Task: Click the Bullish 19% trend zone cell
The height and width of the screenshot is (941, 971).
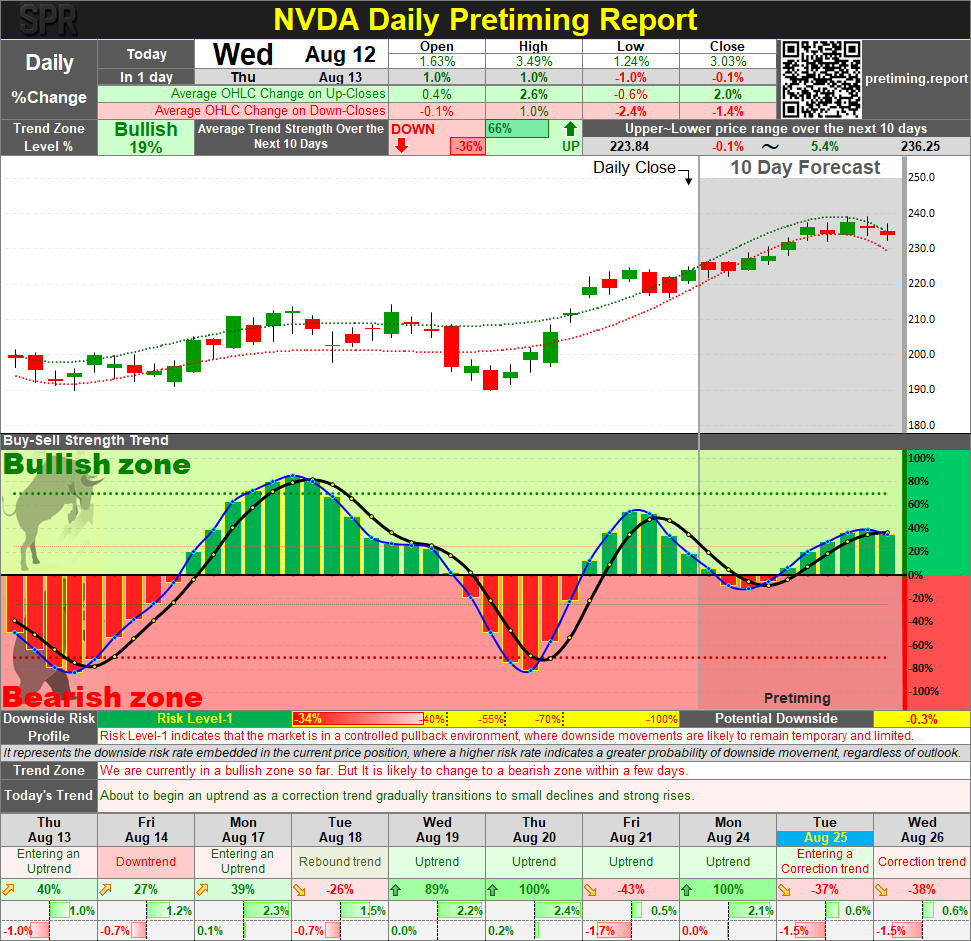Action: (x=146, y=137)
